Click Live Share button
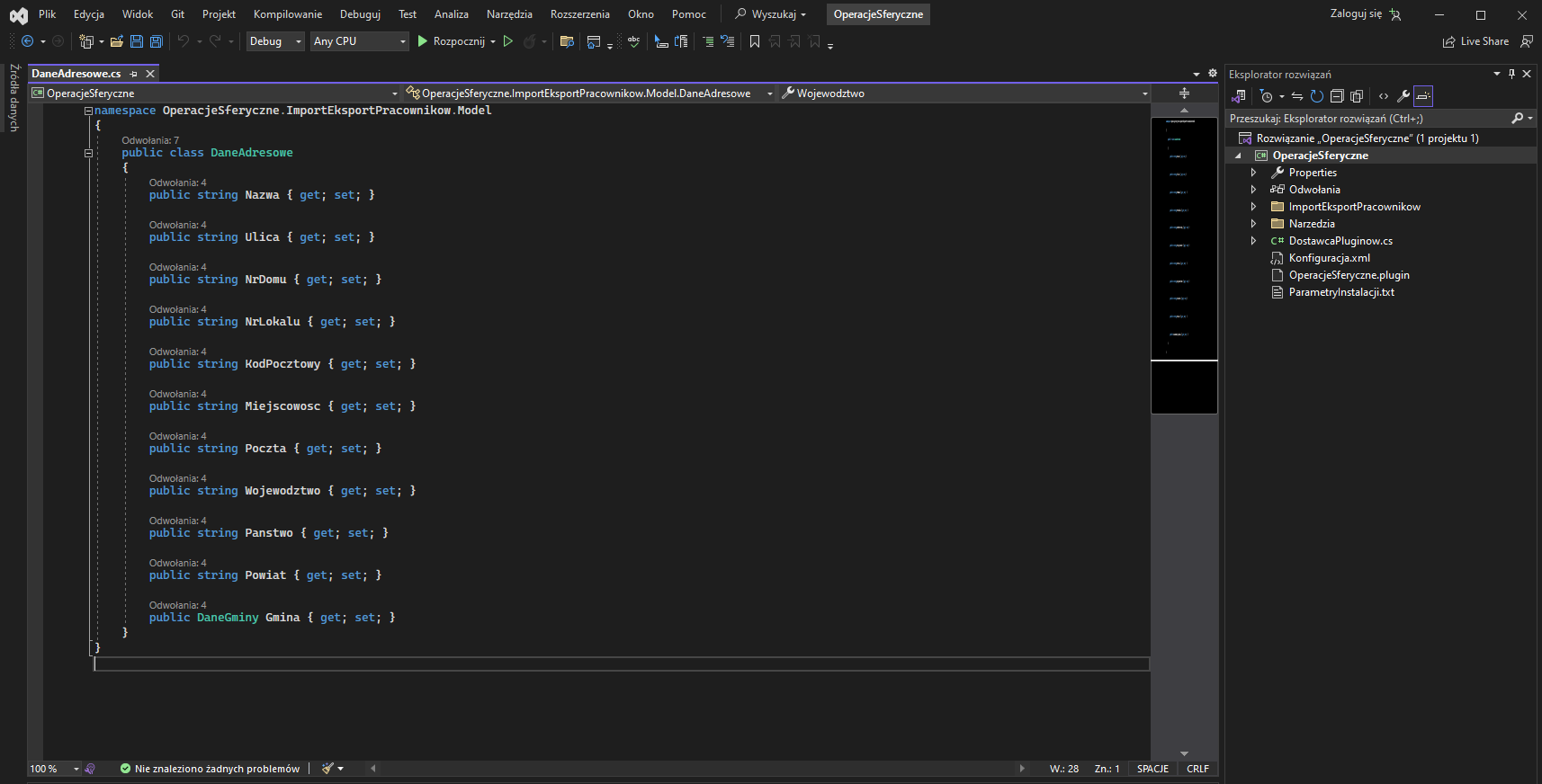The image size is (1542, 784). pos(1475,41)
